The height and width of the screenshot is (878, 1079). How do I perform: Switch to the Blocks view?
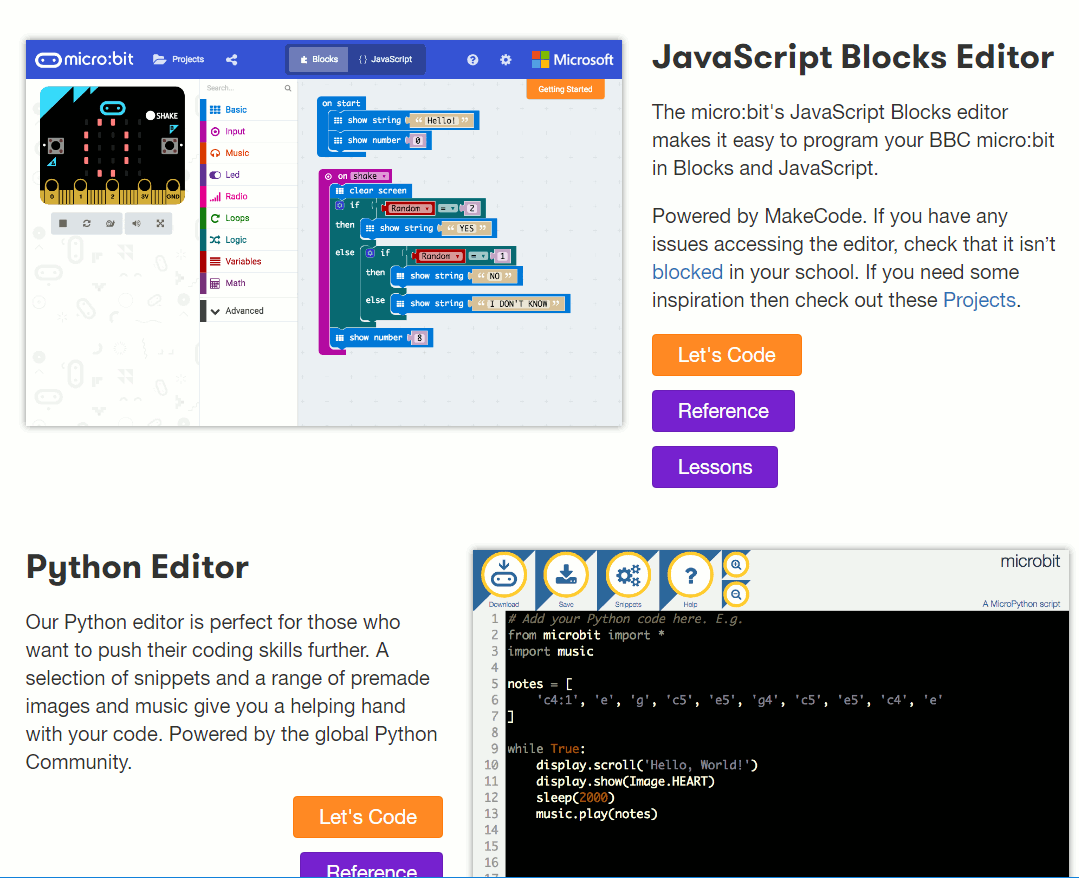319,59
